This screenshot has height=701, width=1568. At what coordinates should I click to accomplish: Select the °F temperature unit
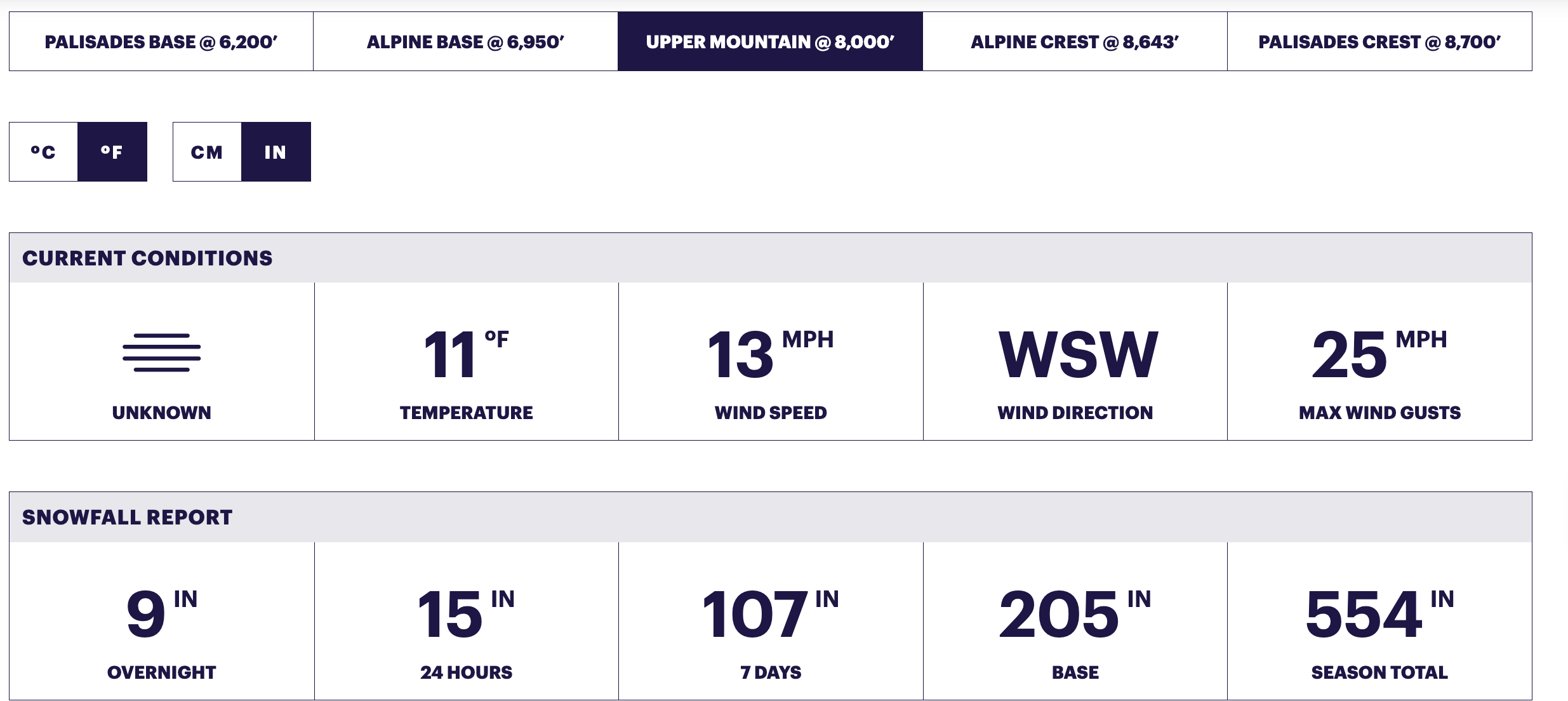pyautogui.click(x=112, y=152)
